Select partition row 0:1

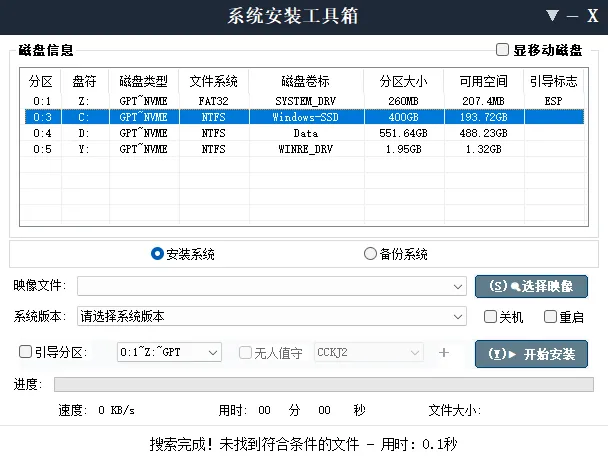click(304, 101)
